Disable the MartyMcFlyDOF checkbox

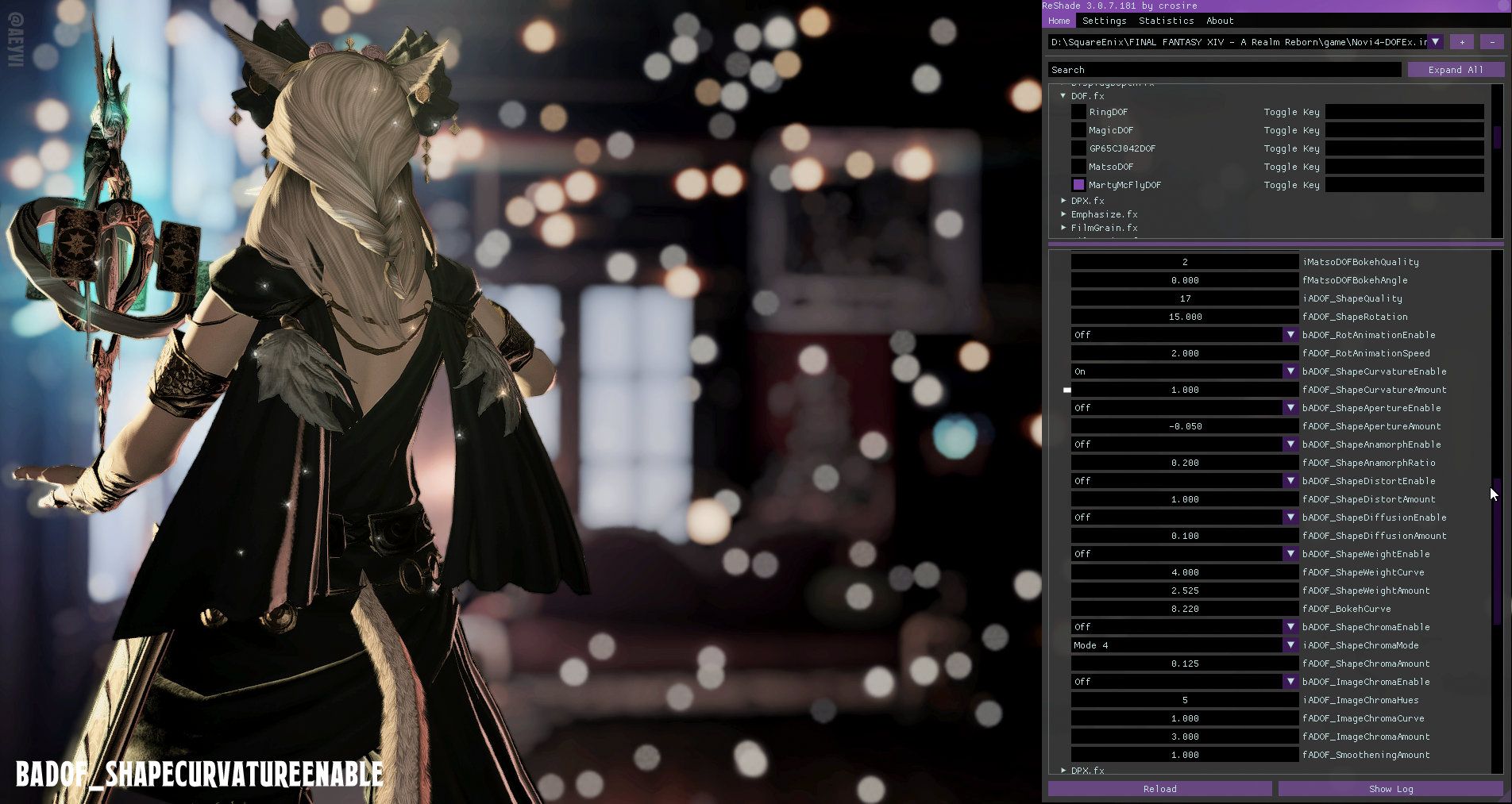1078,185
